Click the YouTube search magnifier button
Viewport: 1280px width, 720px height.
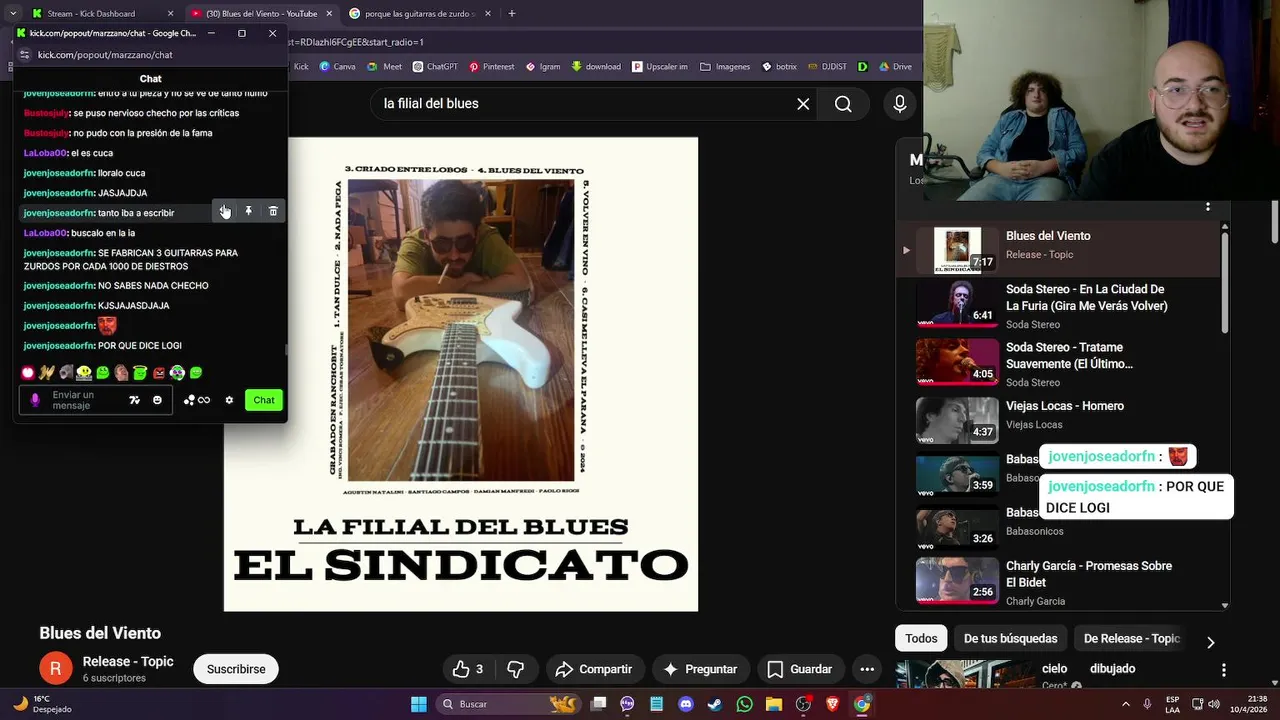tap(843, 104)
